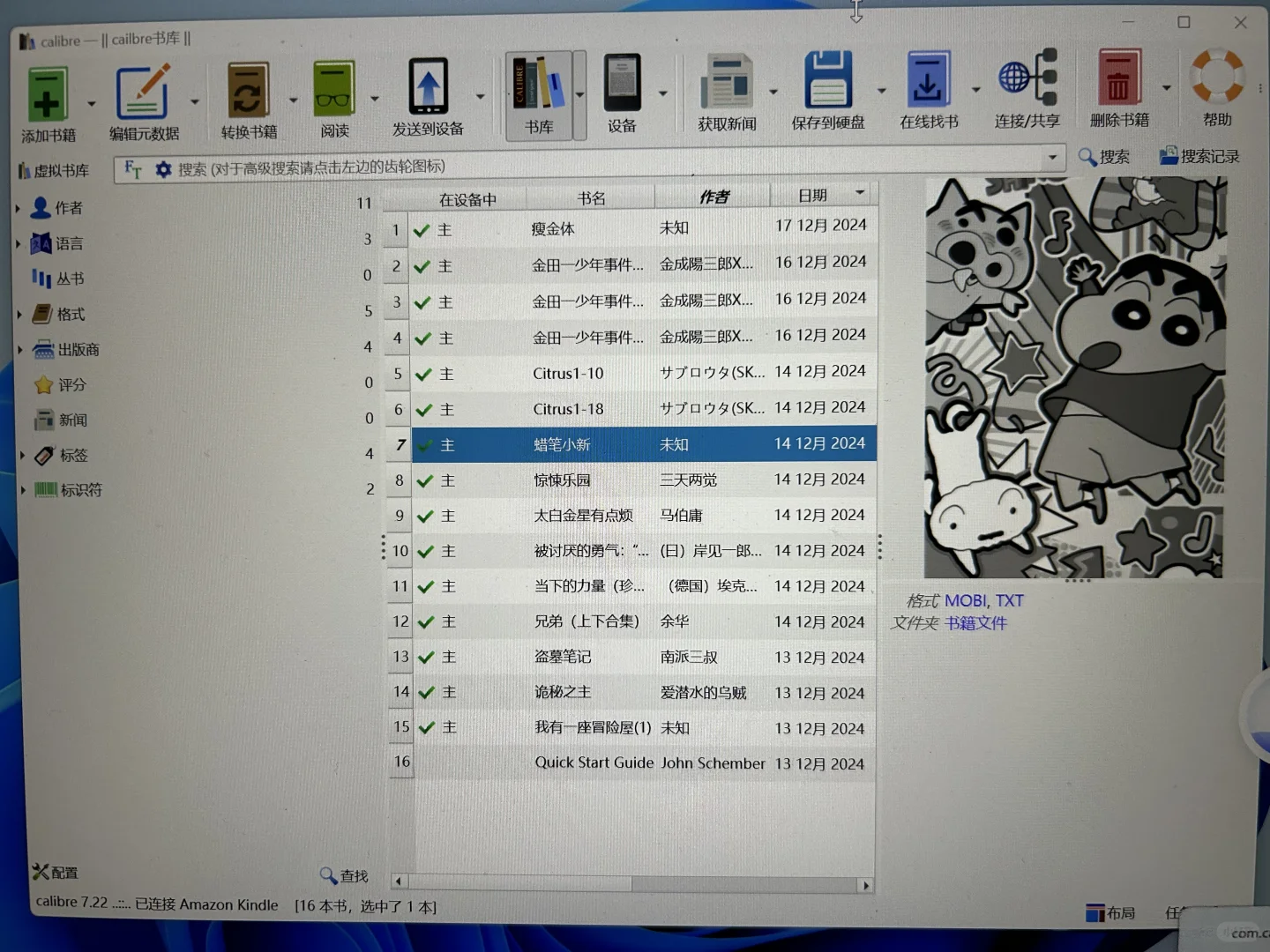Open the Device (设备) view icon
Viewport: 1270px width, 952px height.
click(622, 84)
